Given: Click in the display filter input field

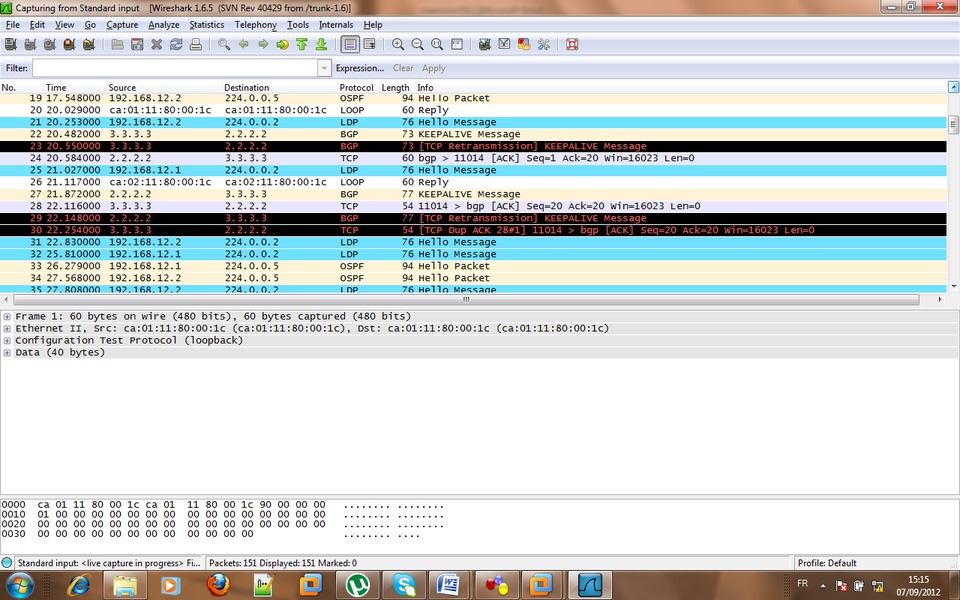Looking at the screenshot, I should click(175, 68).
